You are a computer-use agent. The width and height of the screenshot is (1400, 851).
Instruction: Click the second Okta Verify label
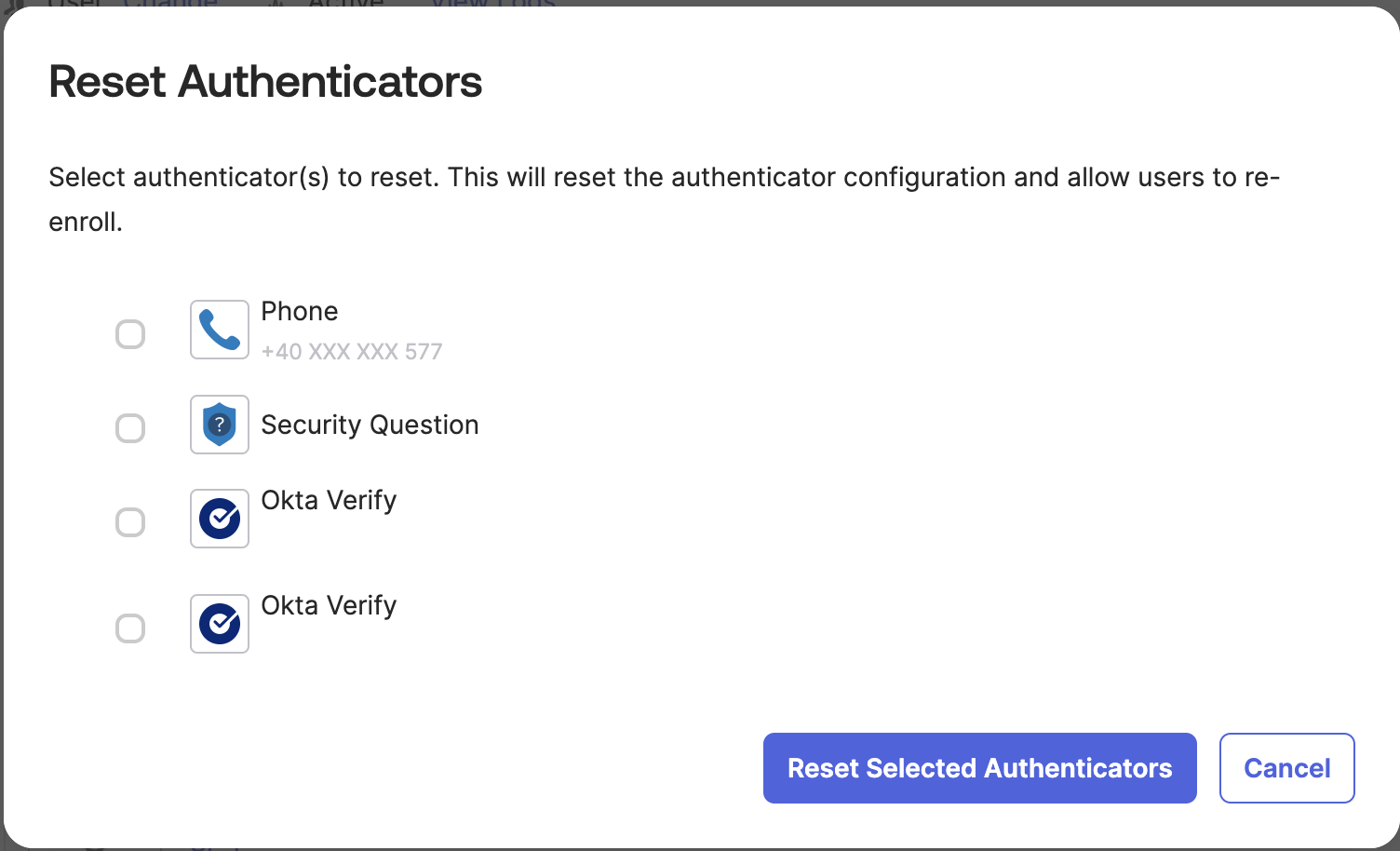coord(329,605)
